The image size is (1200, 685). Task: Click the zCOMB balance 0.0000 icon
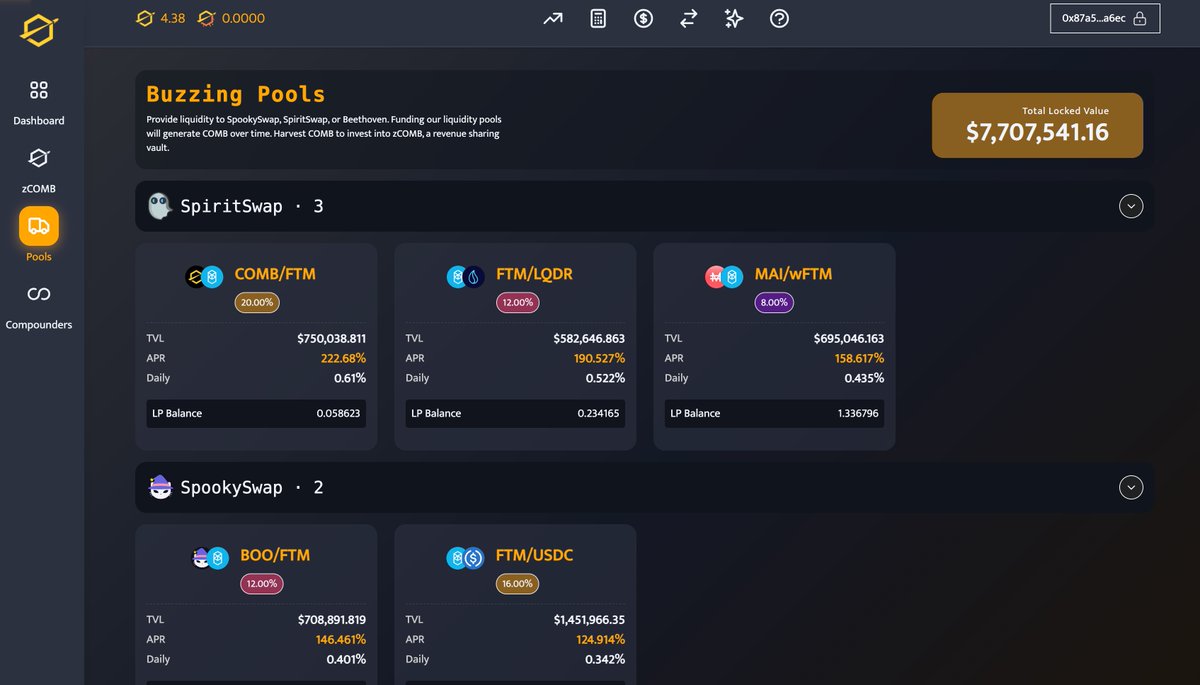click(206, 18)
